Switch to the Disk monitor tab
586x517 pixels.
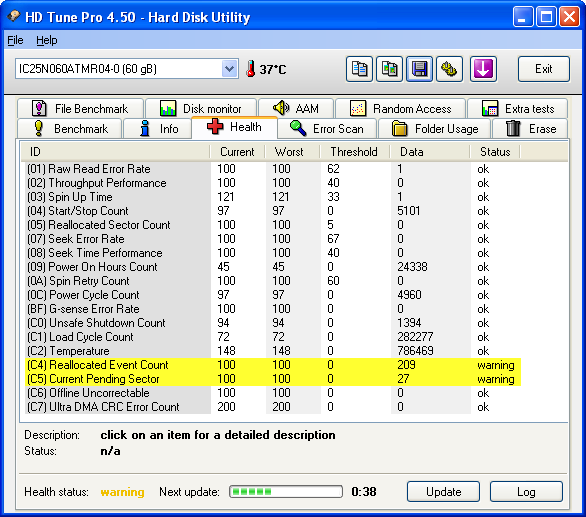point(201,108)
